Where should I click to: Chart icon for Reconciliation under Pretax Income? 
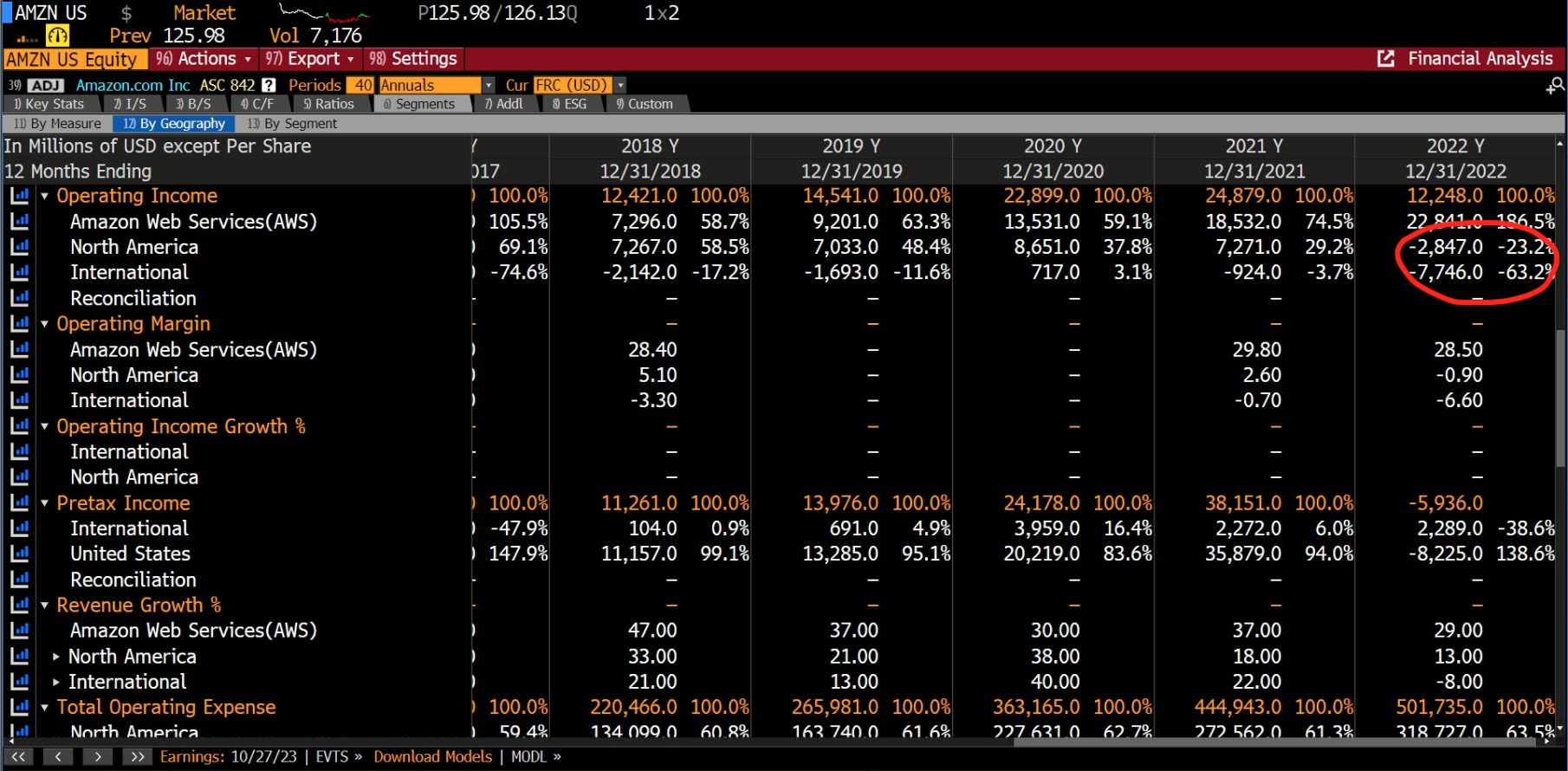point(19,580)
